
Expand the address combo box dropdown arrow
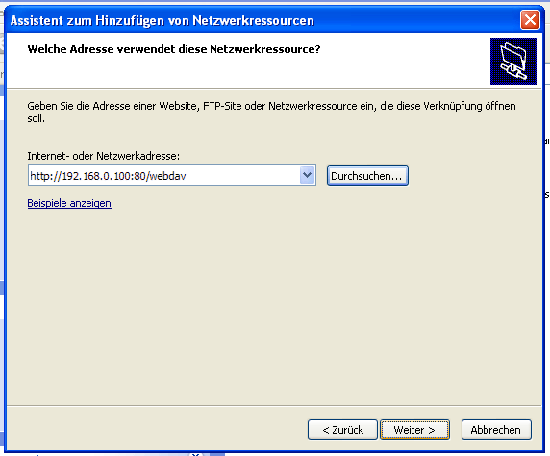(x=307, y=175)
